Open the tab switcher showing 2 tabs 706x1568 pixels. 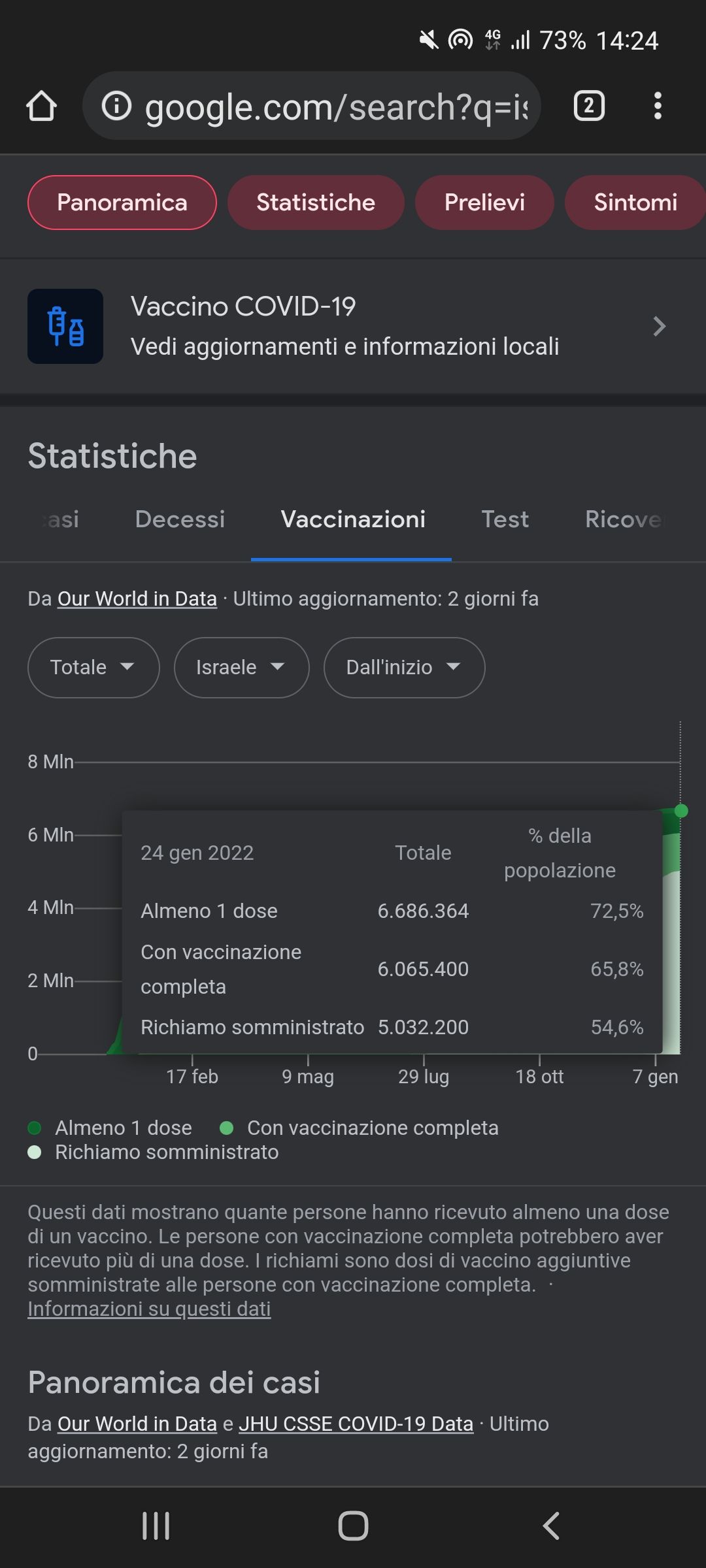(588, 106)
